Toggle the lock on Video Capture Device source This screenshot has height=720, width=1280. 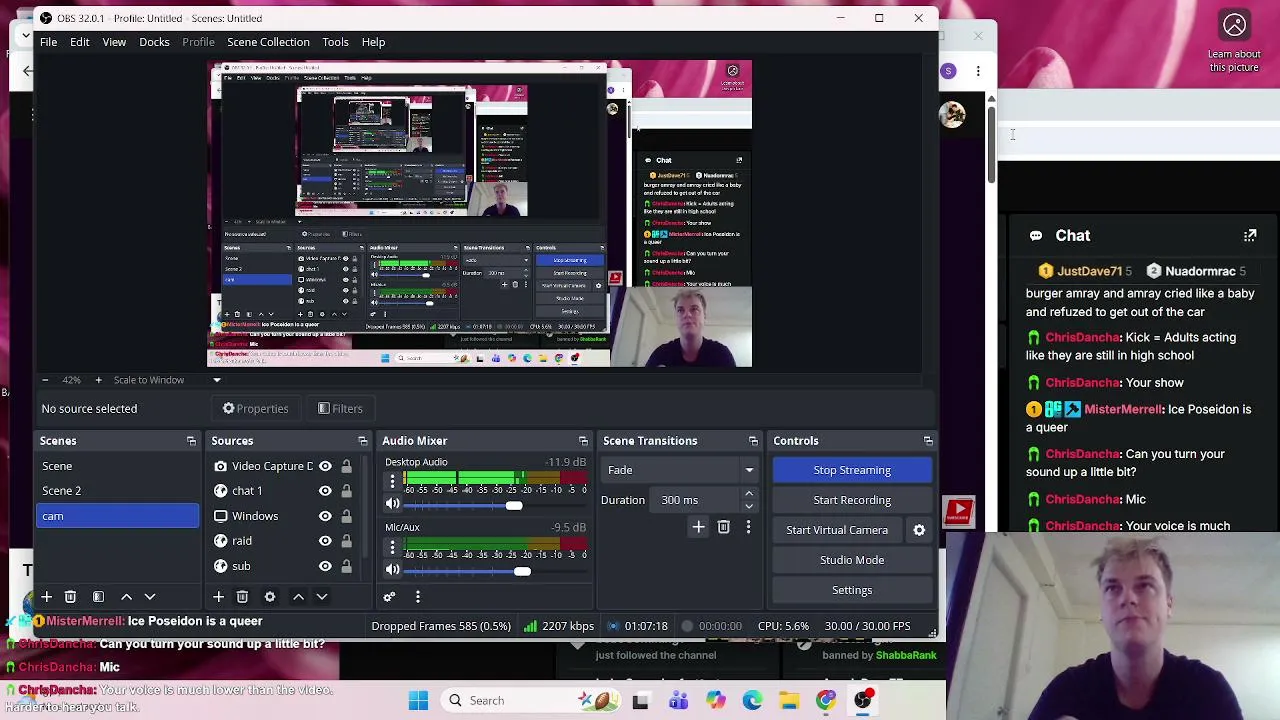point(346,466)
